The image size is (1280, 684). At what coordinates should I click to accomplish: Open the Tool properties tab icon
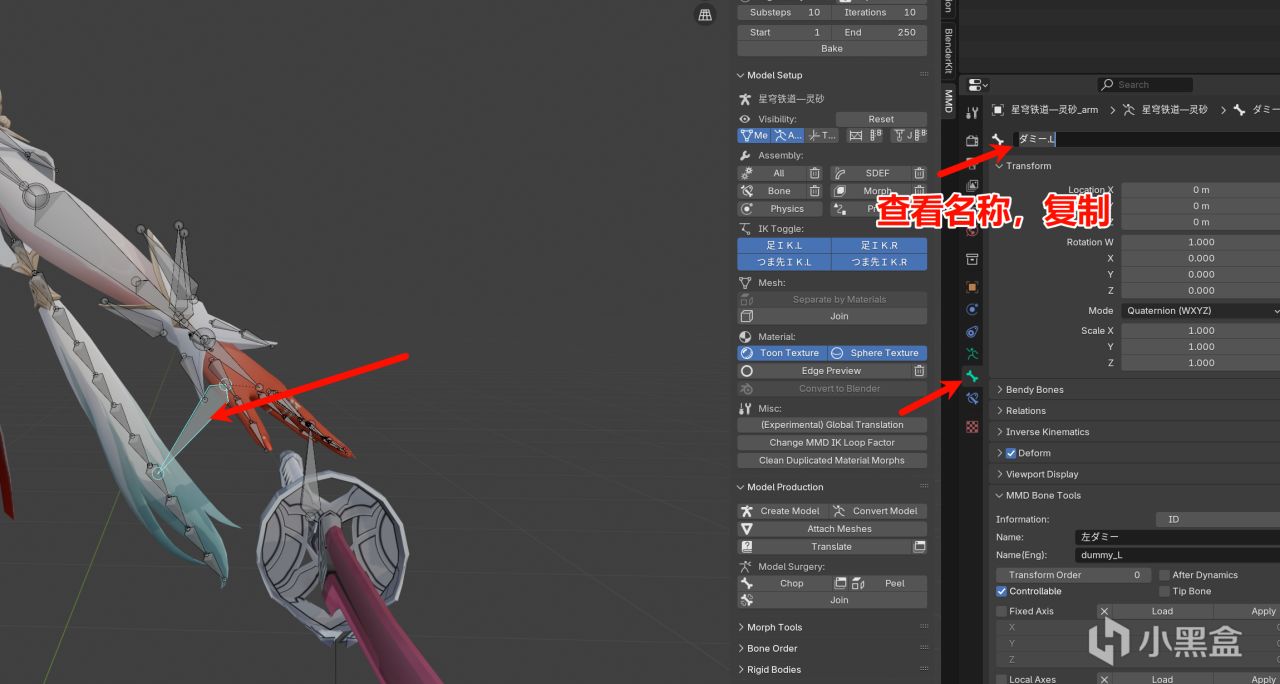pos(972,113)
